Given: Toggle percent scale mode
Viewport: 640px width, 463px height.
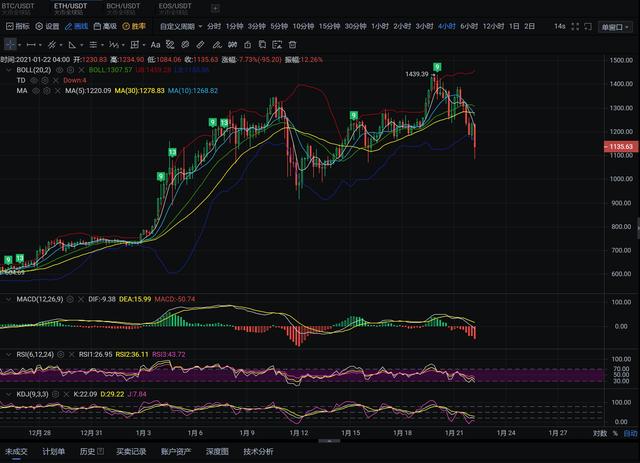Looking at the screenshot, I should (x=615, y=433).
